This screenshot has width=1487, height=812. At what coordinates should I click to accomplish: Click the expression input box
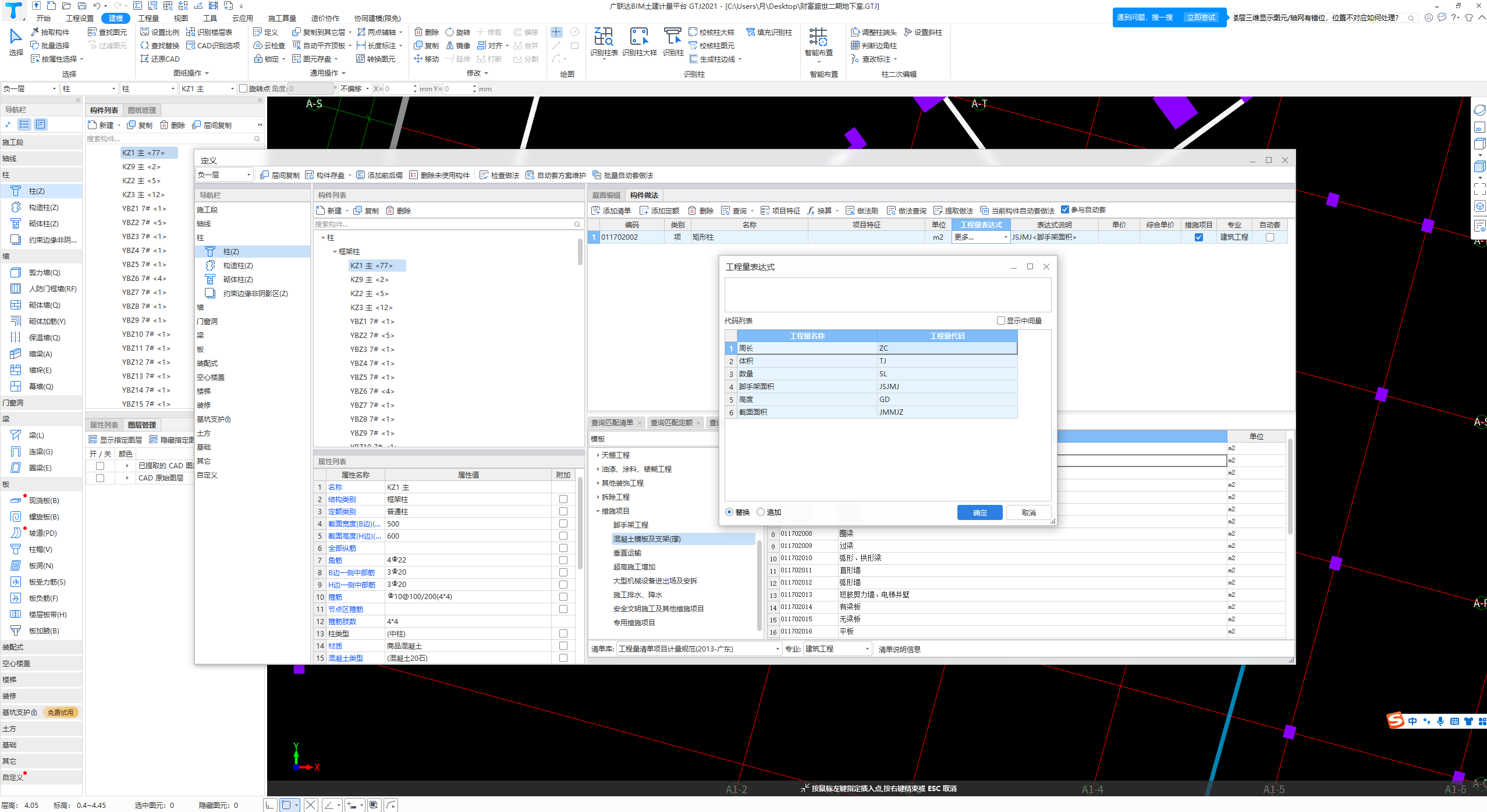click(888, 295)
